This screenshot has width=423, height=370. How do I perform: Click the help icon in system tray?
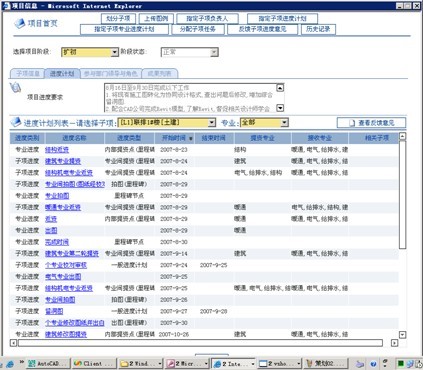[x=373, y=364]
